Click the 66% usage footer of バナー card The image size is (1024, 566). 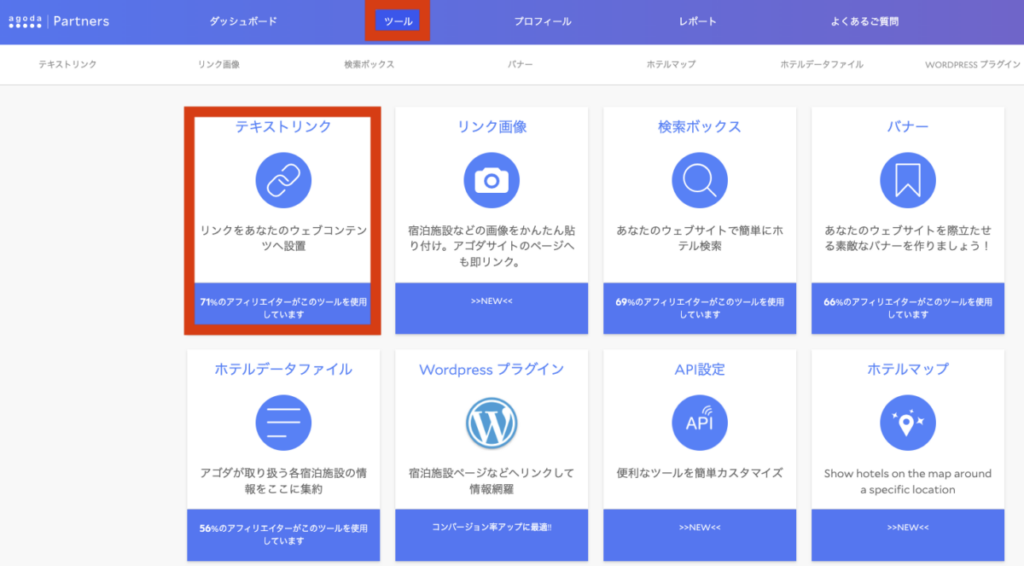[x=908, y=308]
